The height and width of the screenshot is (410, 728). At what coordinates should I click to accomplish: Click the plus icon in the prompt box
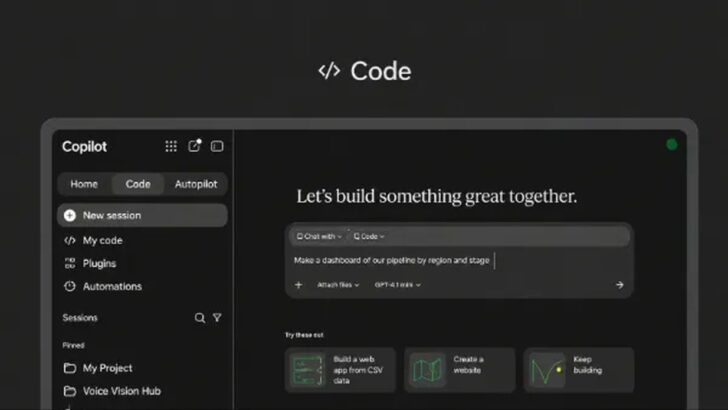tap(299, 285)
